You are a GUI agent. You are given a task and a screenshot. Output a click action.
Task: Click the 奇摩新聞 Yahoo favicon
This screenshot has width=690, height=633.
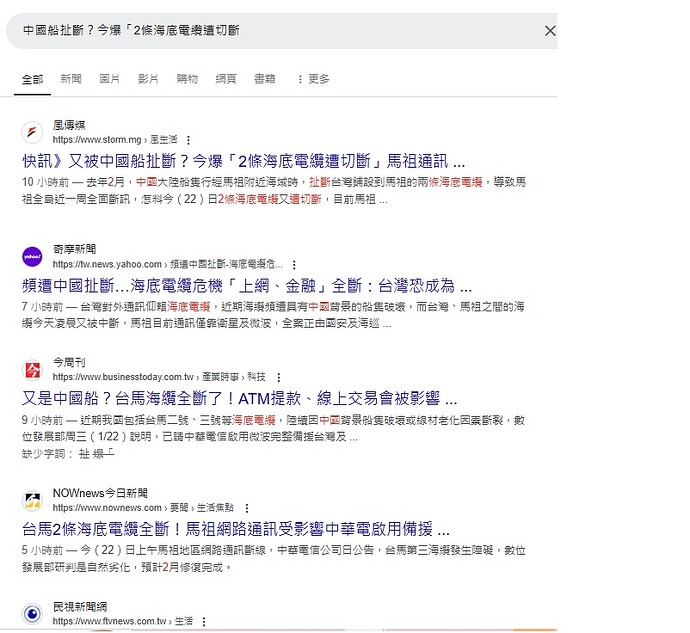(x=32, y=256)
